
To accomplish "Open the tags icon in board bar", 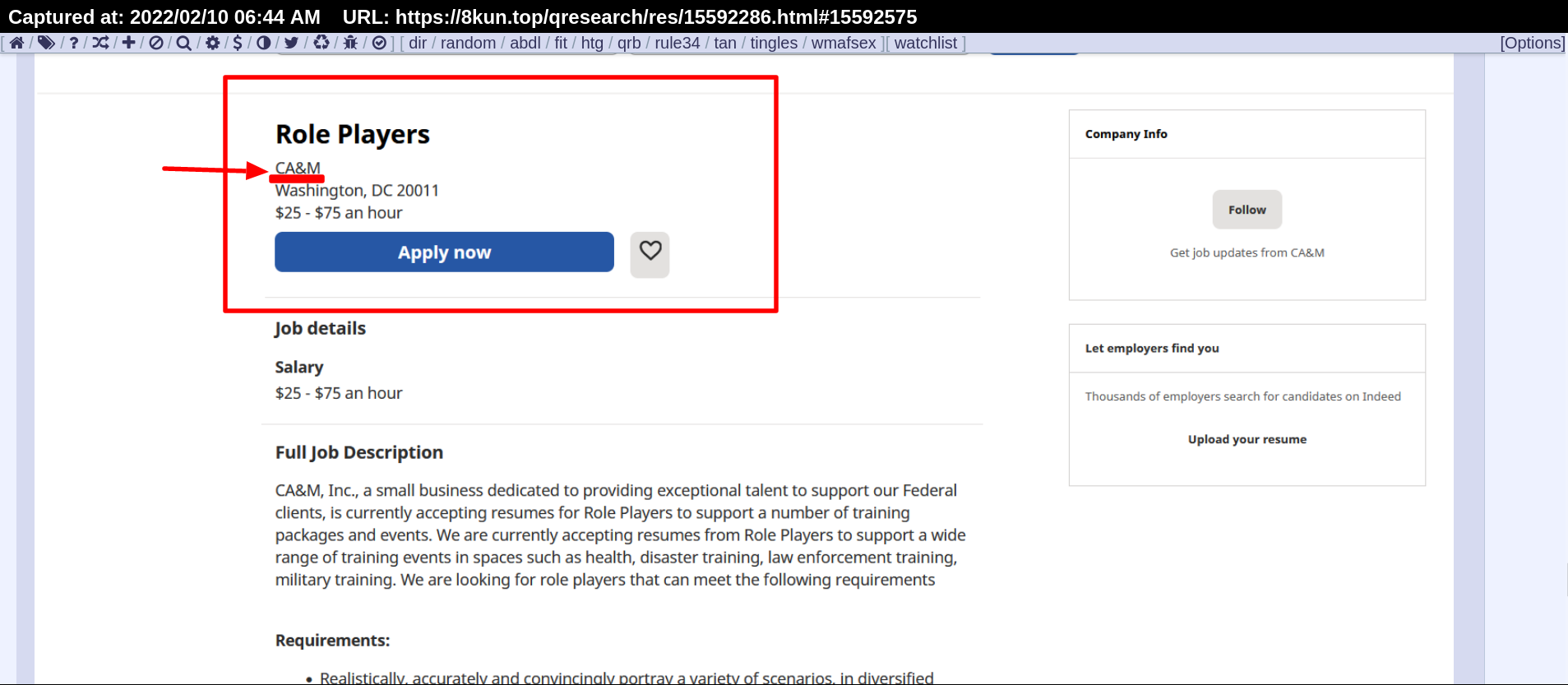I will click(x=46, y=43).
